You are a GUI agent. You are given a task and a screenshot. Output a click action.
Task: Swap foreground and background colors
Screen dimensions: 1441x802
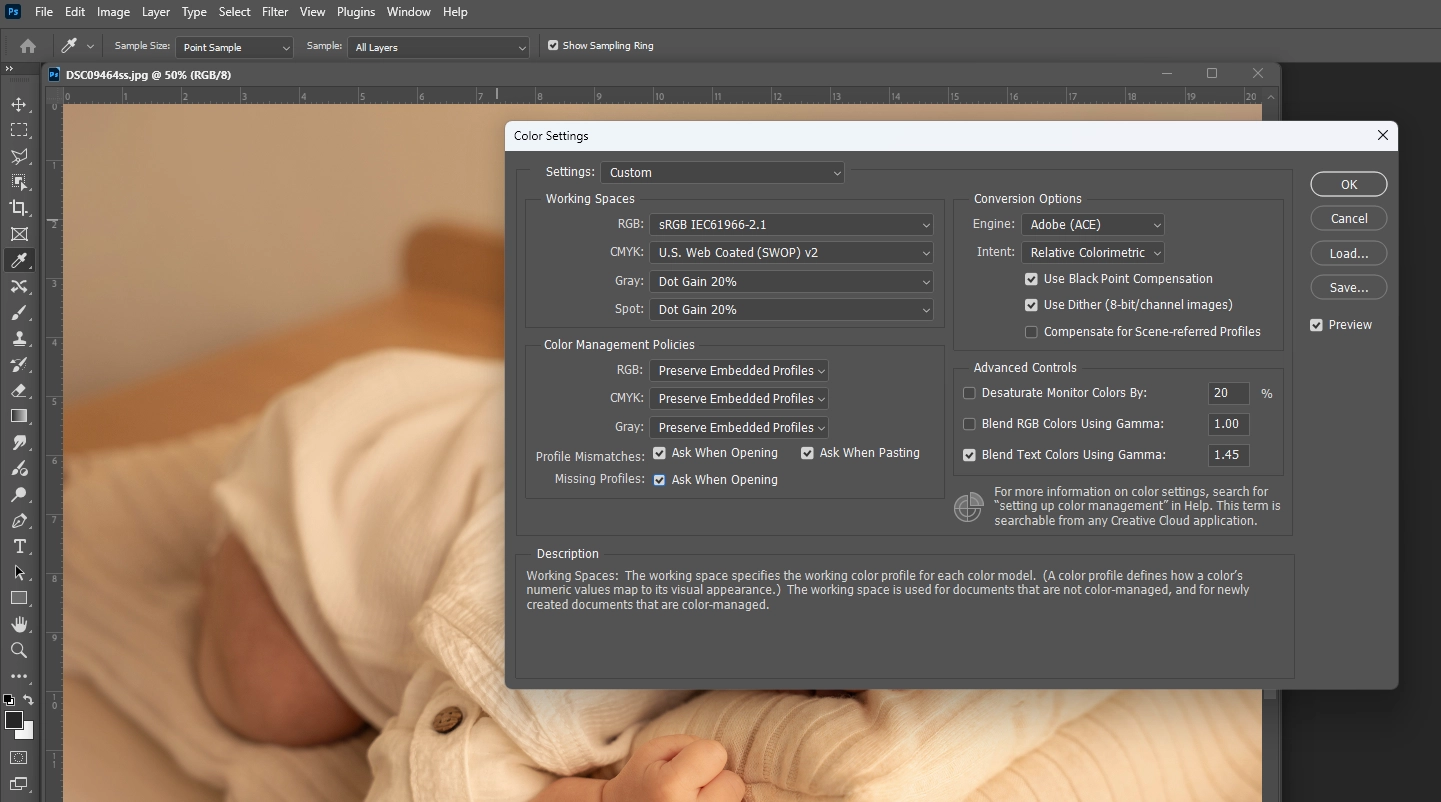pos(29,700)
